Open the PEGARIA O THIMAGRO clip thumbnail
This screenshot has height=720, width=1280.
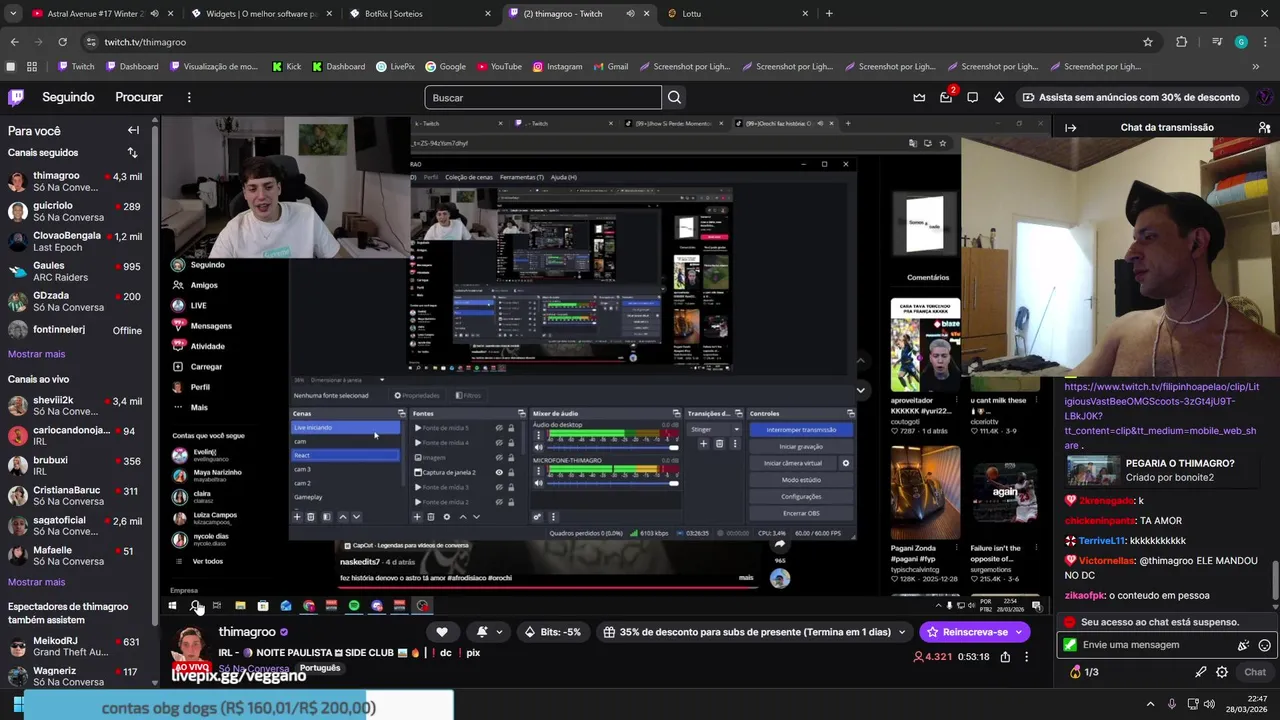[1093, 470]
